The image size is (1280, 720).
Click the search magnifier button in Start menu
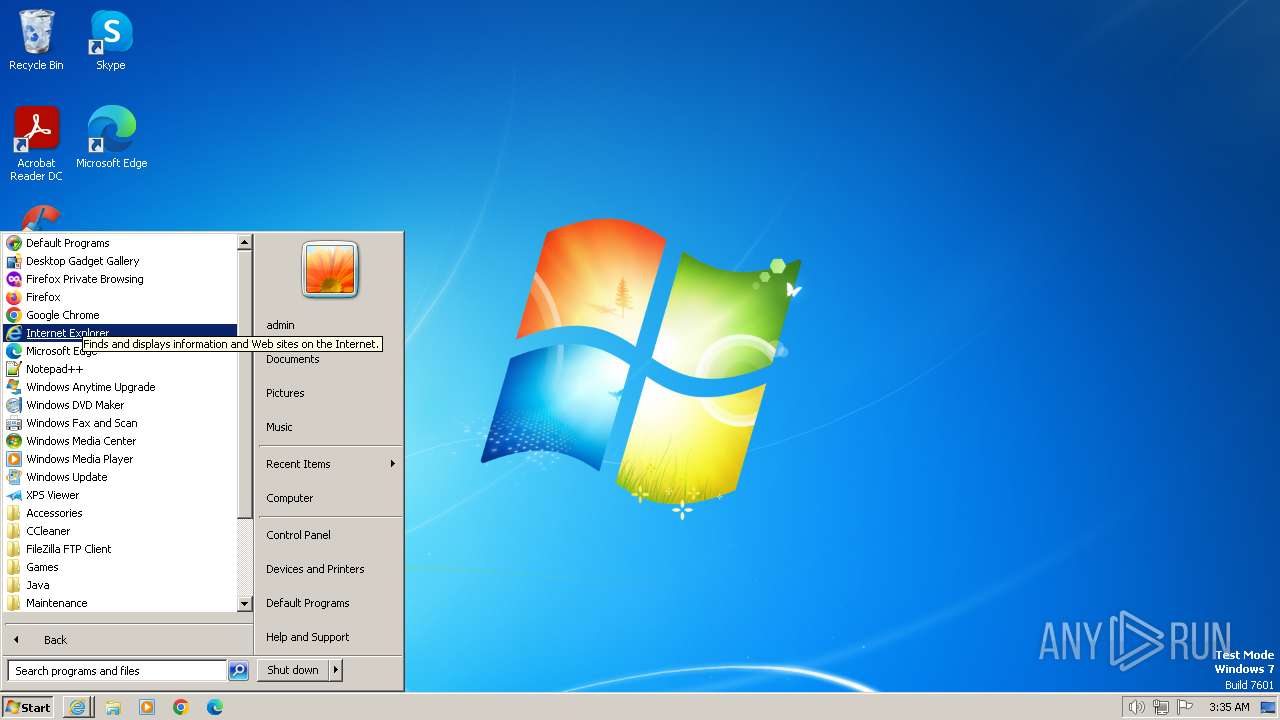238,671
